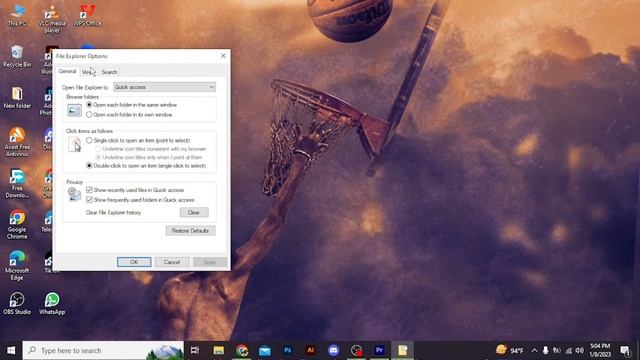This screenshot has width=640, height=360.
Task: Open Google Chrome desktop shortcut
Action: pos(17,224)
